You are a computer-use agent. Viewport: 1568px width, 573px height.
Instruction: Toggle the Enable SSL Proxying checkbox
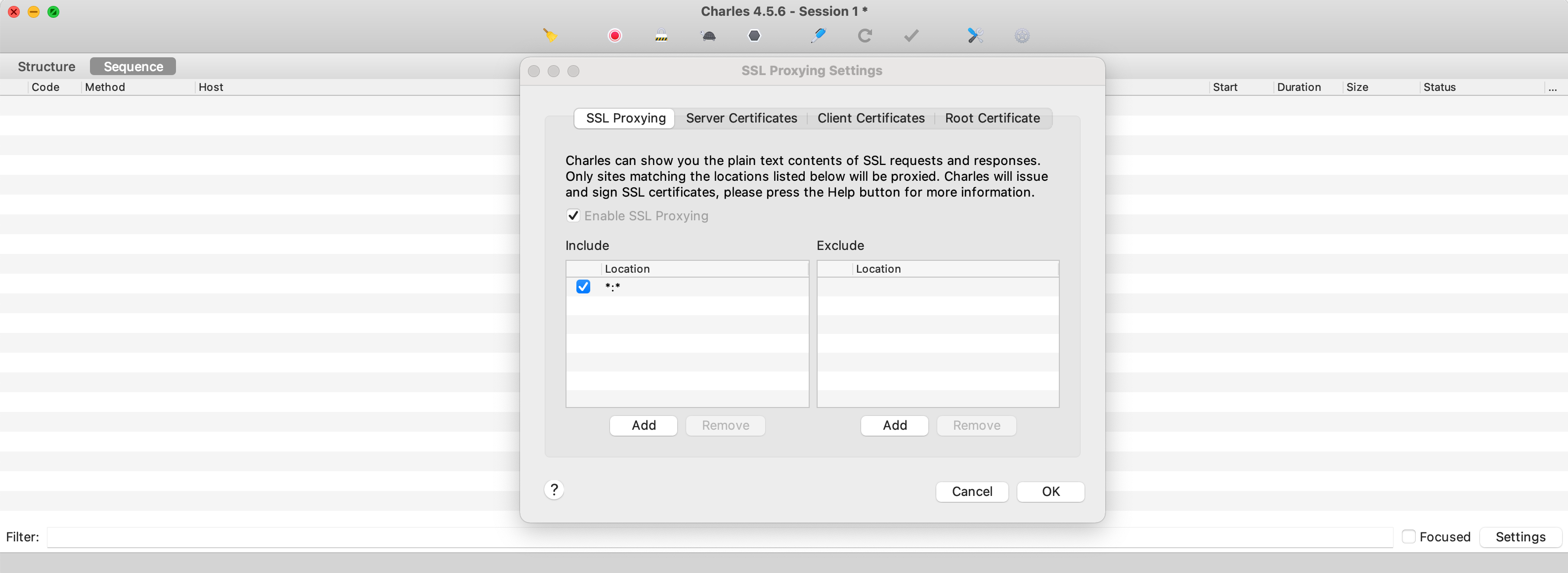[573, 215]
